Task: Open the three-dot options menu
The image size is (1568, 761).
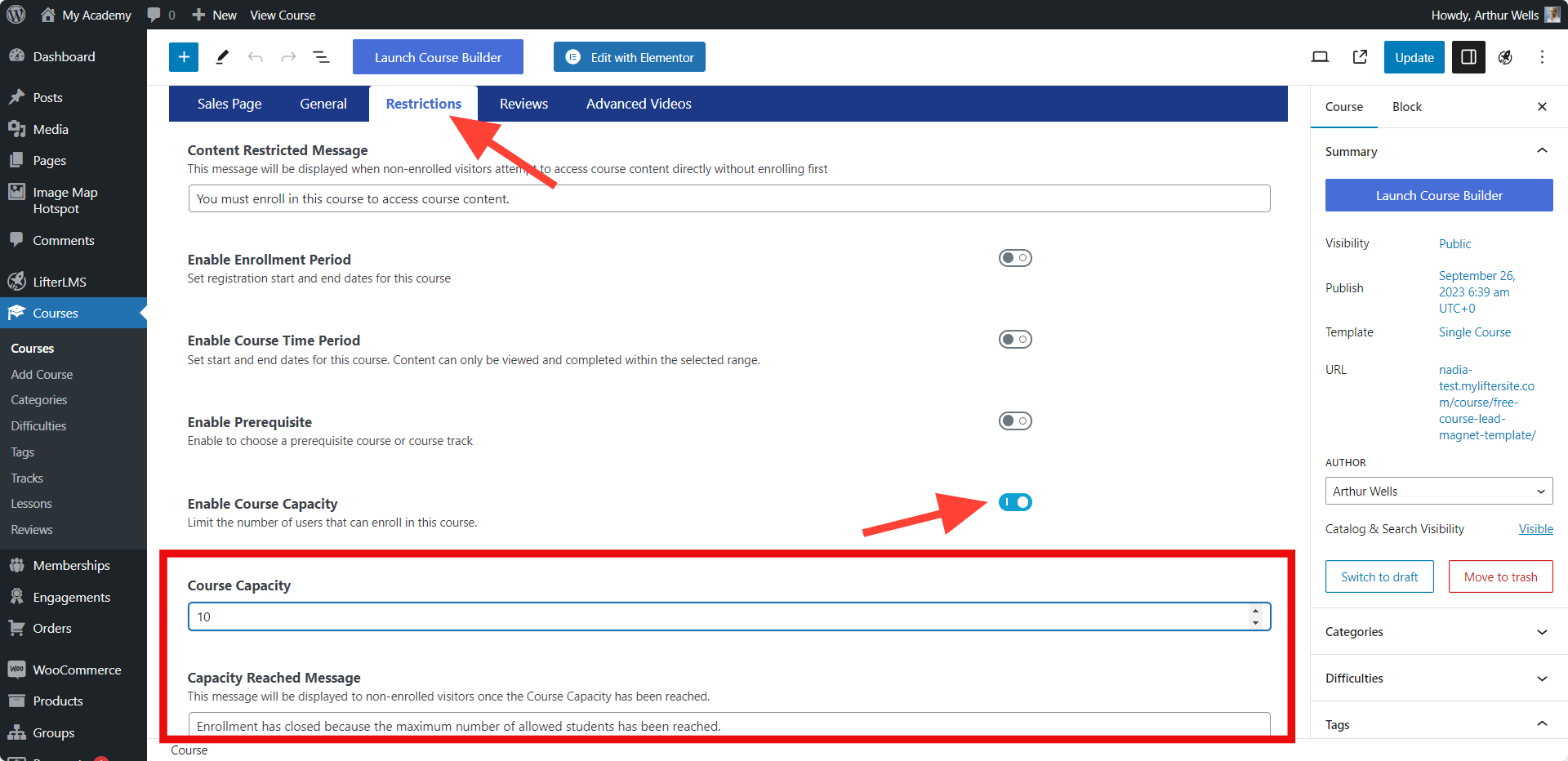Action: [1542, 57]
